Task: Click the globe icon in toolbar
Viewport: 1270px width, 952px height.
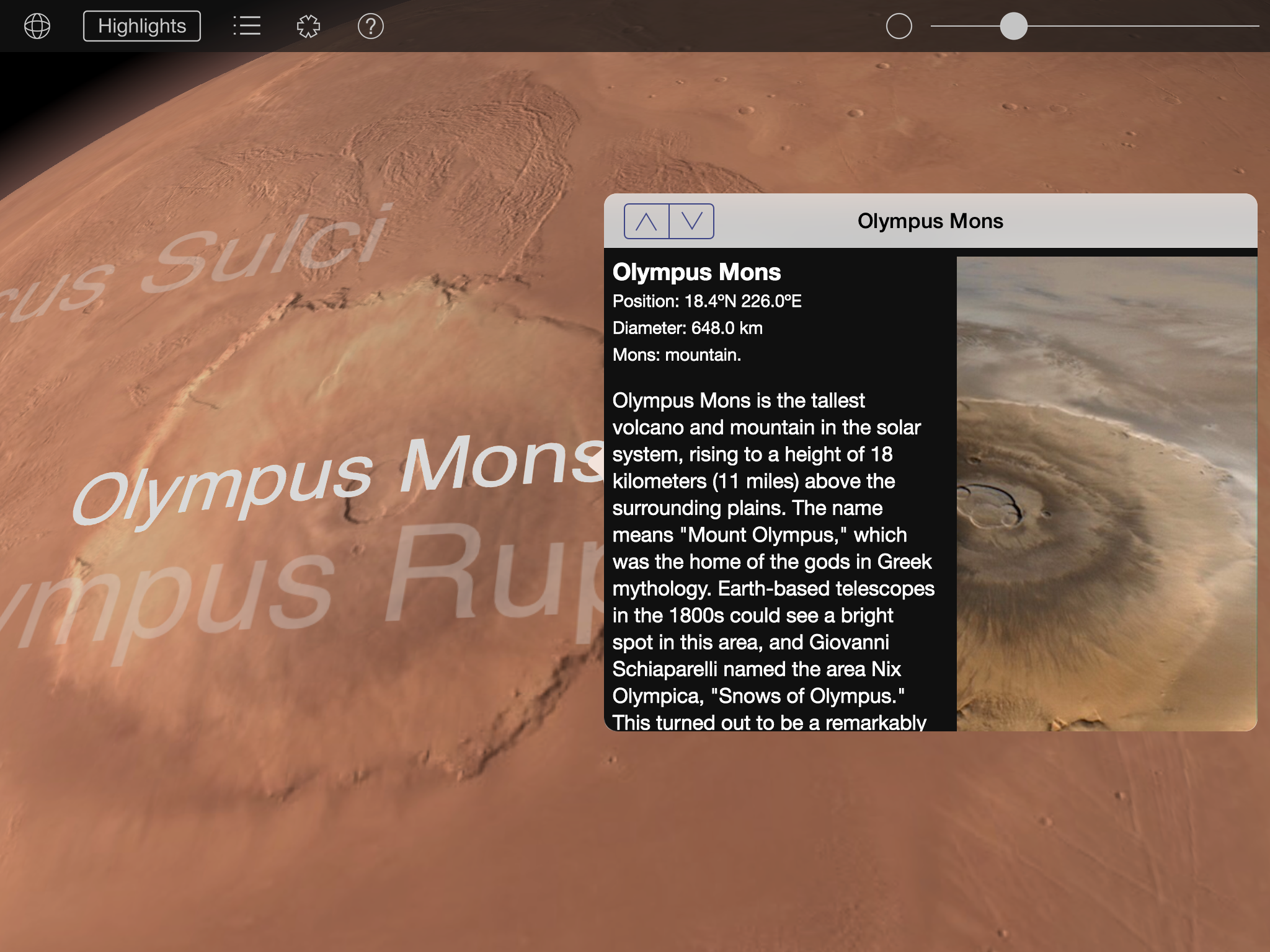Action: [x=37, y=26]
